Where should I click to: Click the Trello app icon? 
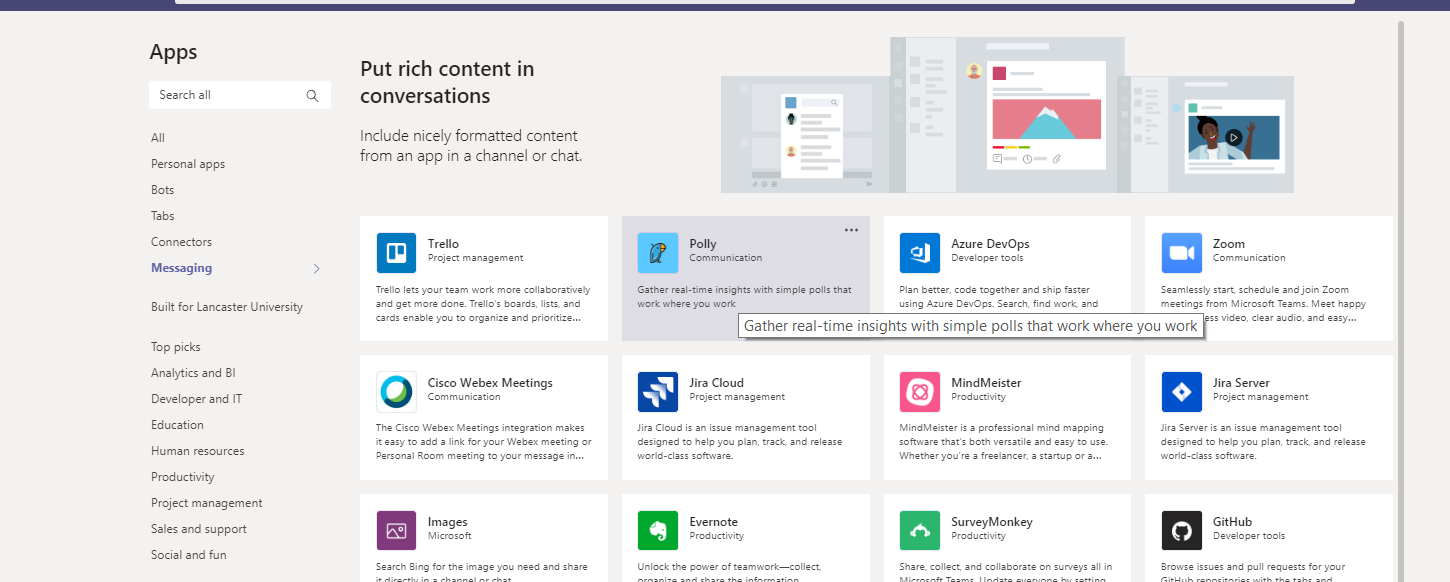click(x=396, y=253)
